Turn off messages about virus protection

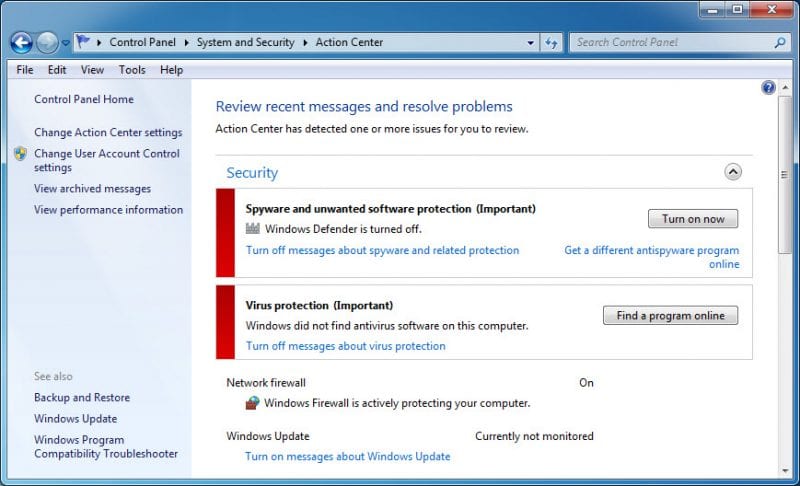[x=345, y=346]
